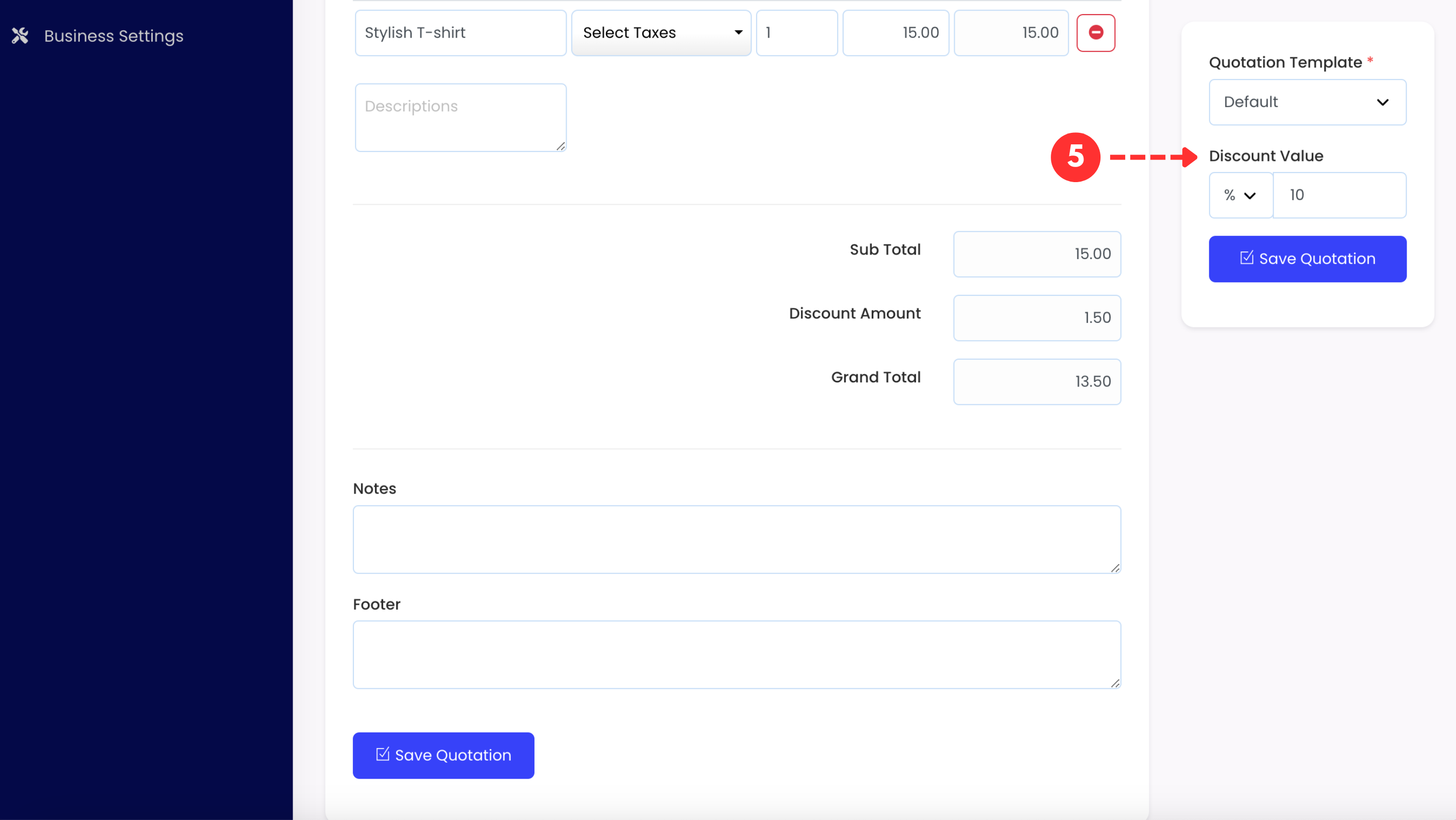This screenshot has height=820, width=1456.
Task: Click the Stylish T-shirt item name field
Action: click(x=461, y=33)
